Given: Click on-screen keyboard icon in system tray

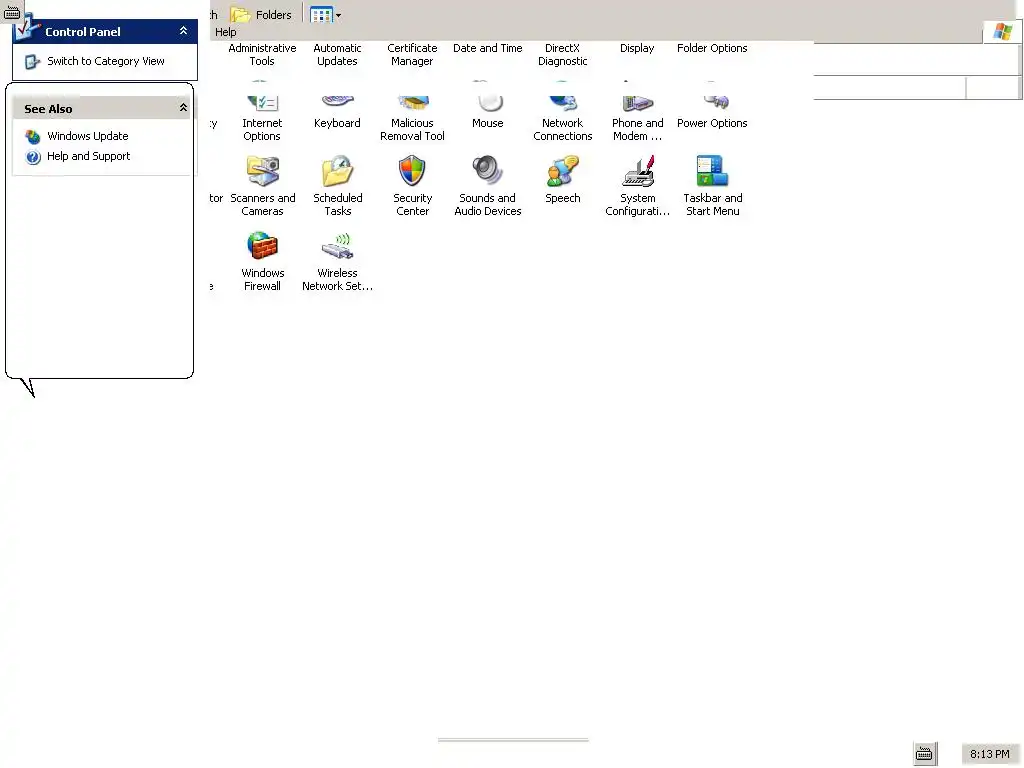Looking at the screenshot, I should point(923,754).
